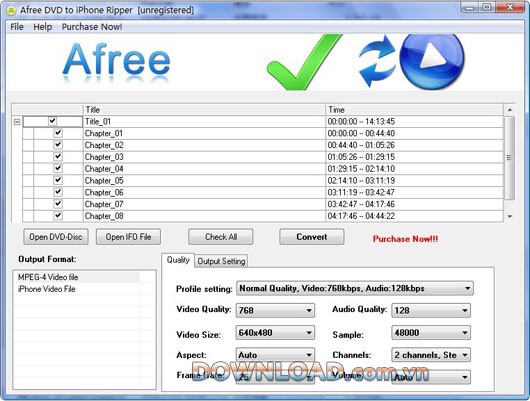The height and width of the screenshot is (401, 530).
Task: Toggle the Chapter_03 checkbox
Action: click(x=58, y=157)
